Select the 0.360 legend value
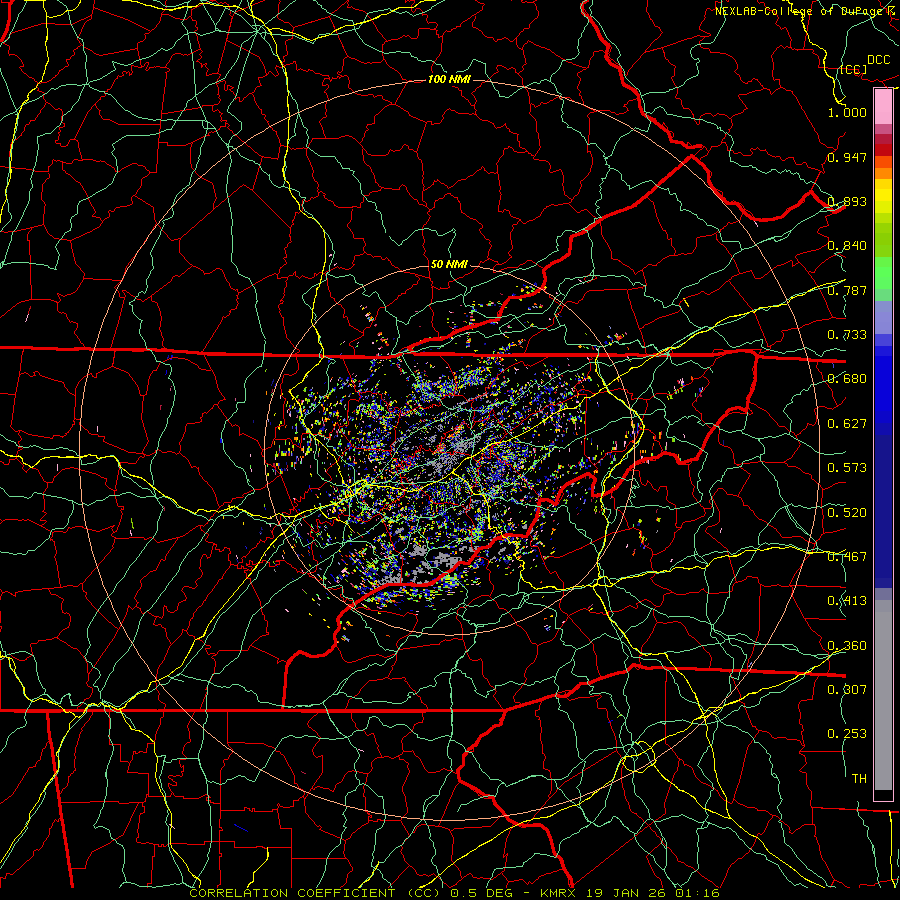The width and height of the screenshot is (900, 900). point(847,646)
